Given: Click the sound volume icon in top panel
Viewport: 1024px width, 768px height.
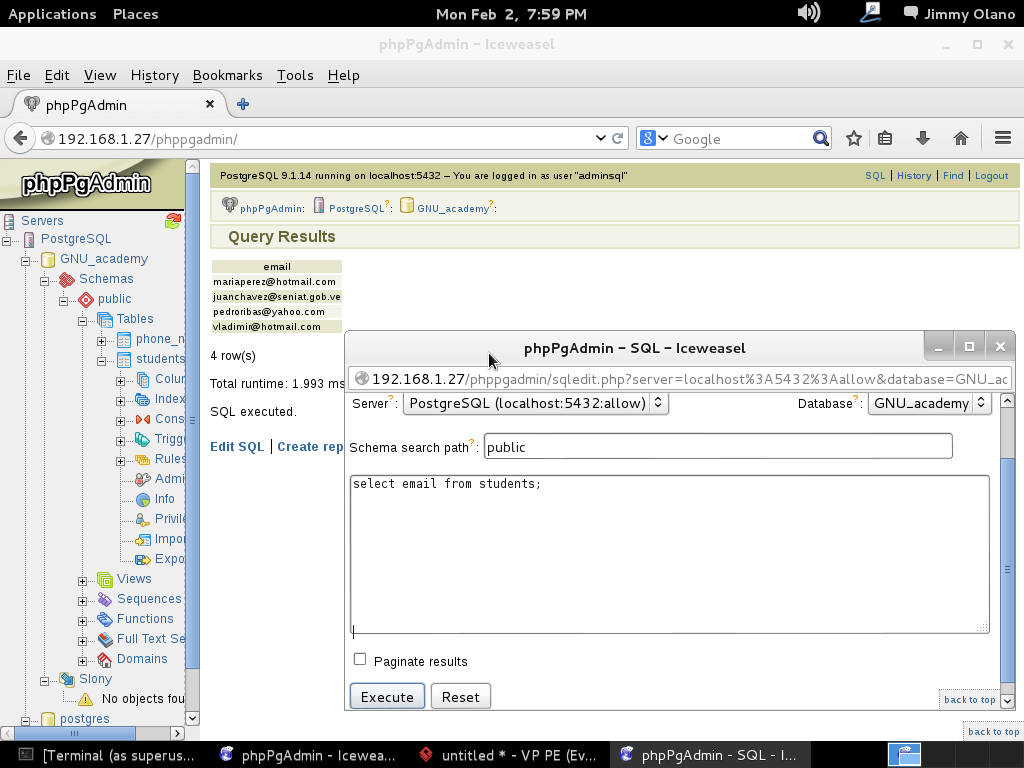Looking at the screenshot, I should [x=808, y=13].
